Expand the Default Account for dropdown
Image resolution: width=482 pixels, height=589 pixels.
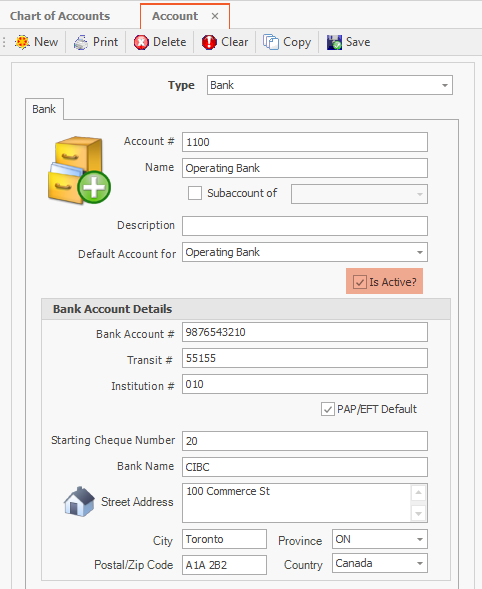(305, 252)
